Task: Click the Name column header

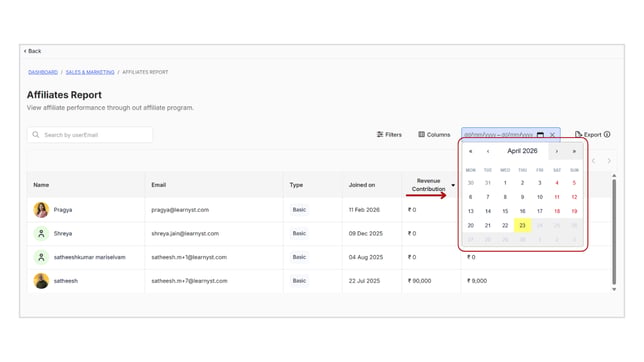Action: pyautogui.click(x=41, y=185)
